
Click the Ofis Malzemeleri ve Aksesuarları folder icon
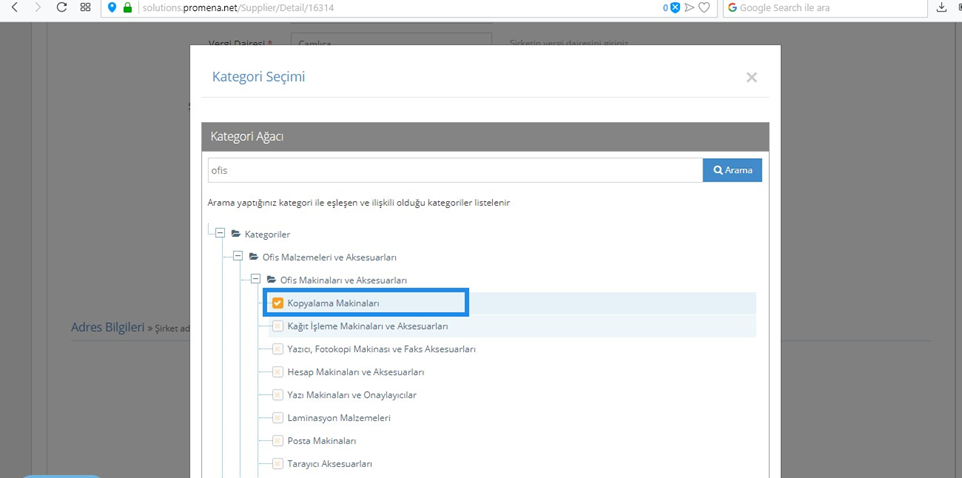tap(253, 256)
